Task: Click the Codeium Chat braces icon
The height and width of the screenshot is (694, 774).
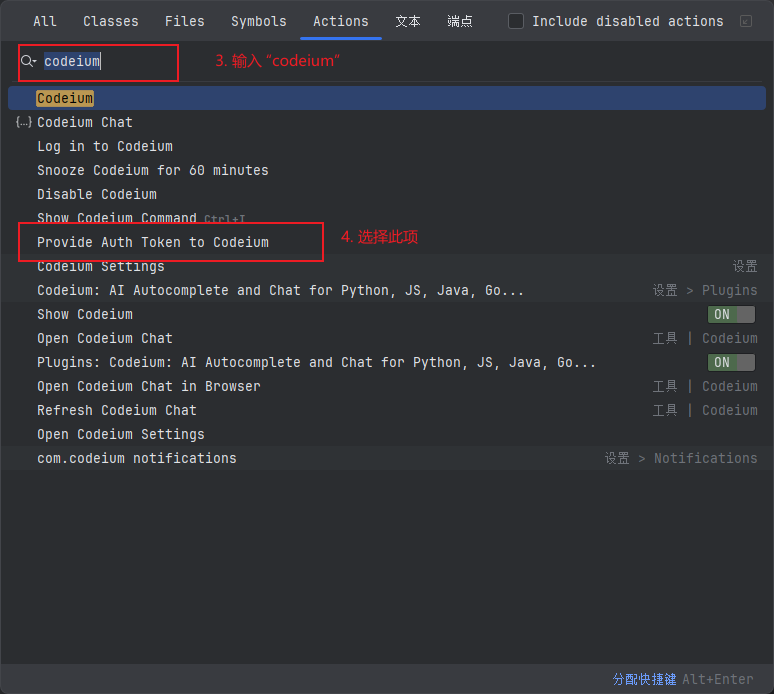Action: (x=24, y=122)
